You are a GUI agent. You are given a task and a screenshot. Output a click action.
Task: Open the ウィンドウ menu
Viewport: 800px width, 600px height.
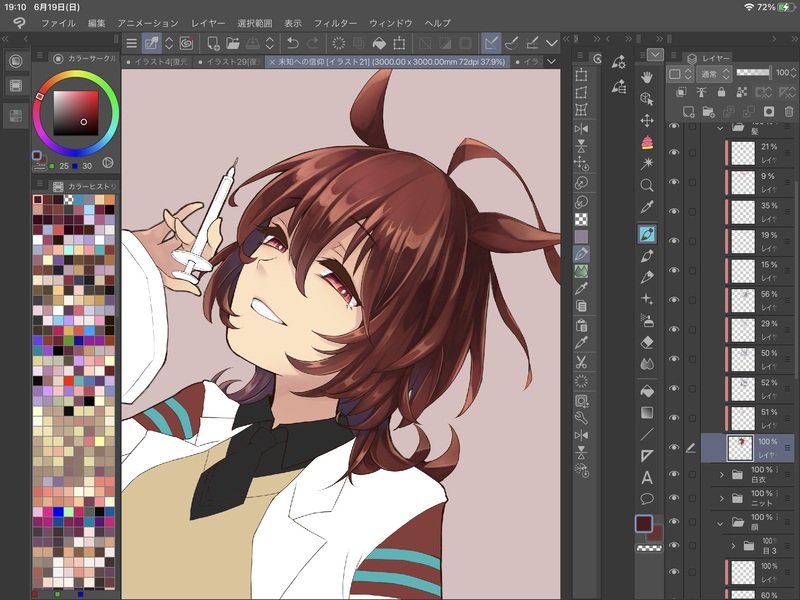coord(390,23)
